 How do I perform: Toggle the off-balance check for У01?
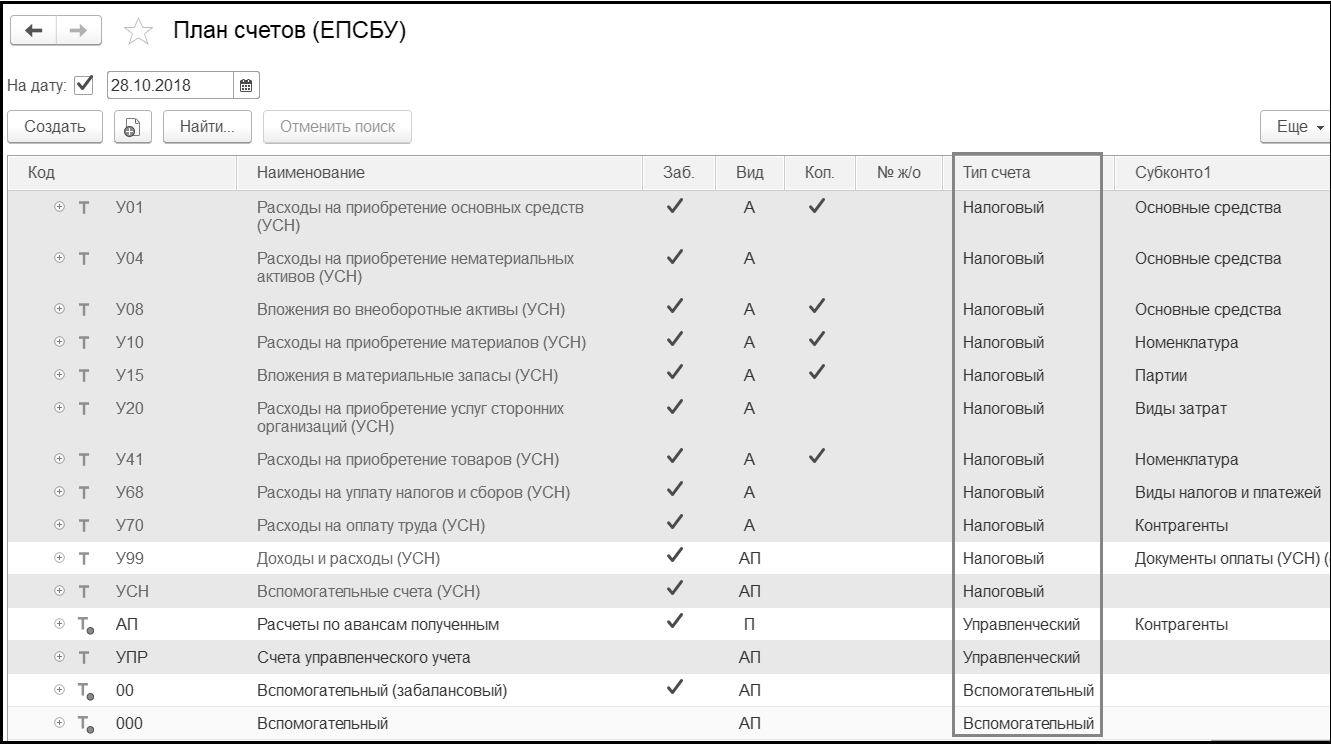coord(675,207)
